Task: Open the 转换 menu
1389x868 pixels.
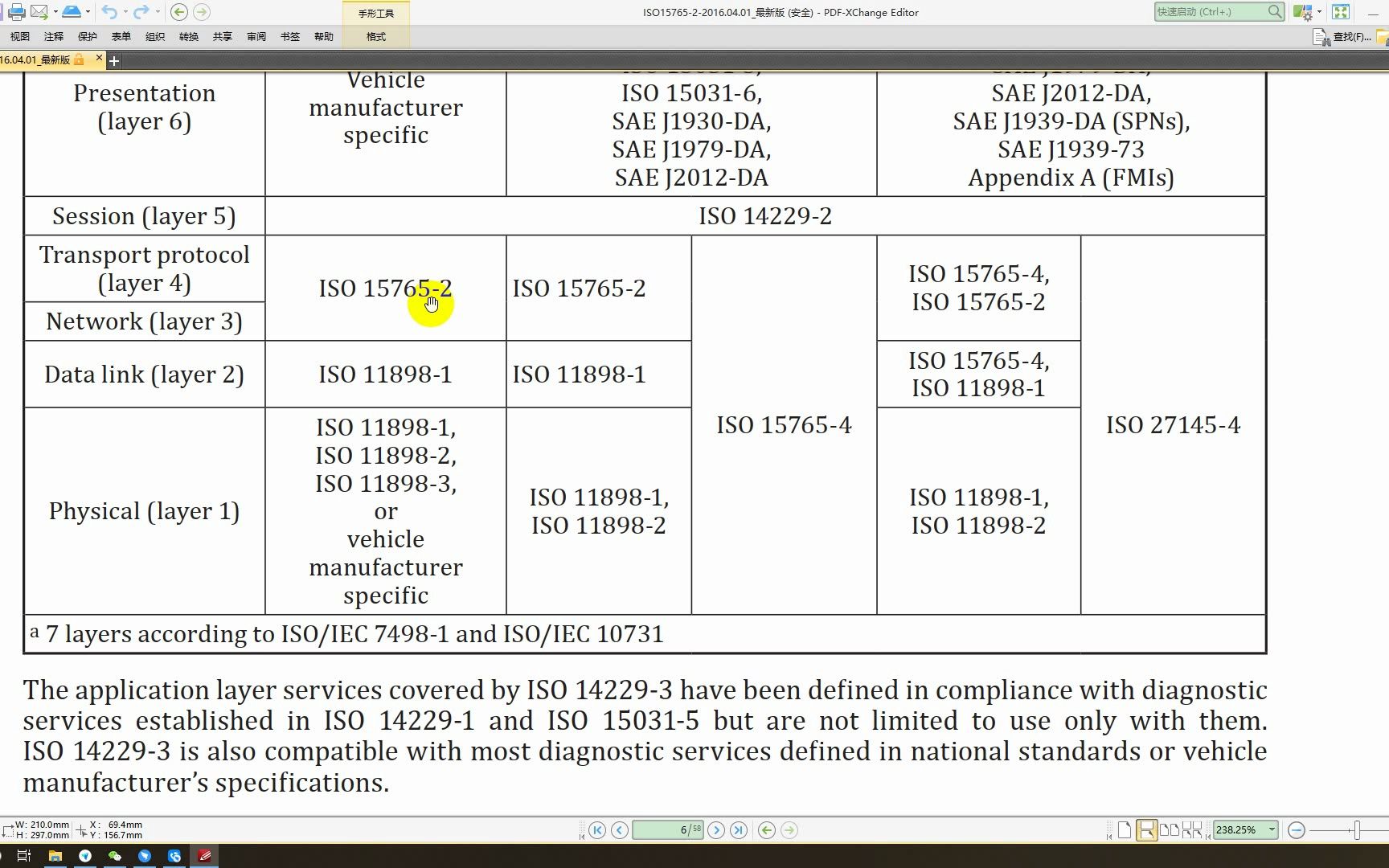Action: 189,36
